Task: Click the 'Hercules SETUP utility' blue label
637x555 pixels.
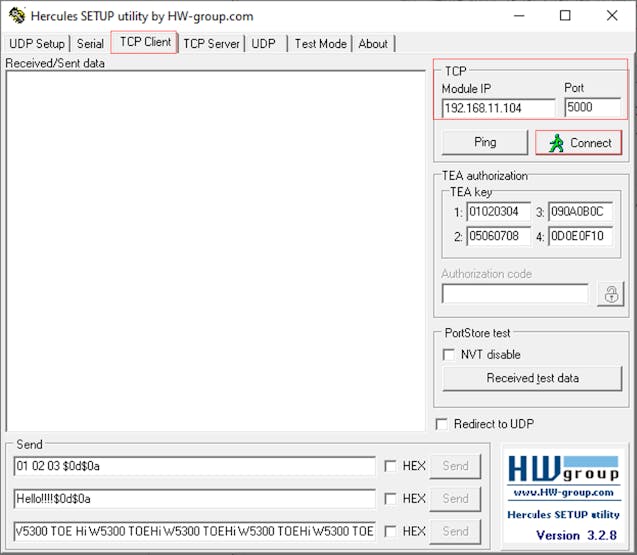Action: (x=563, y=514)
